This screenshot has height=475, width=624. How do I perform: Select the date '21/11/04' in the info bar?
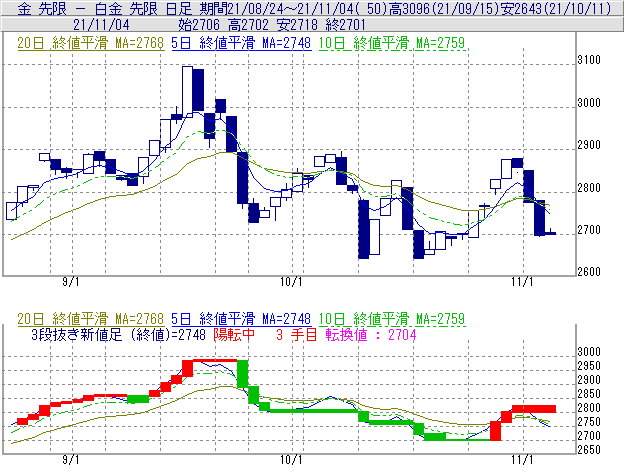coord(101,25)
